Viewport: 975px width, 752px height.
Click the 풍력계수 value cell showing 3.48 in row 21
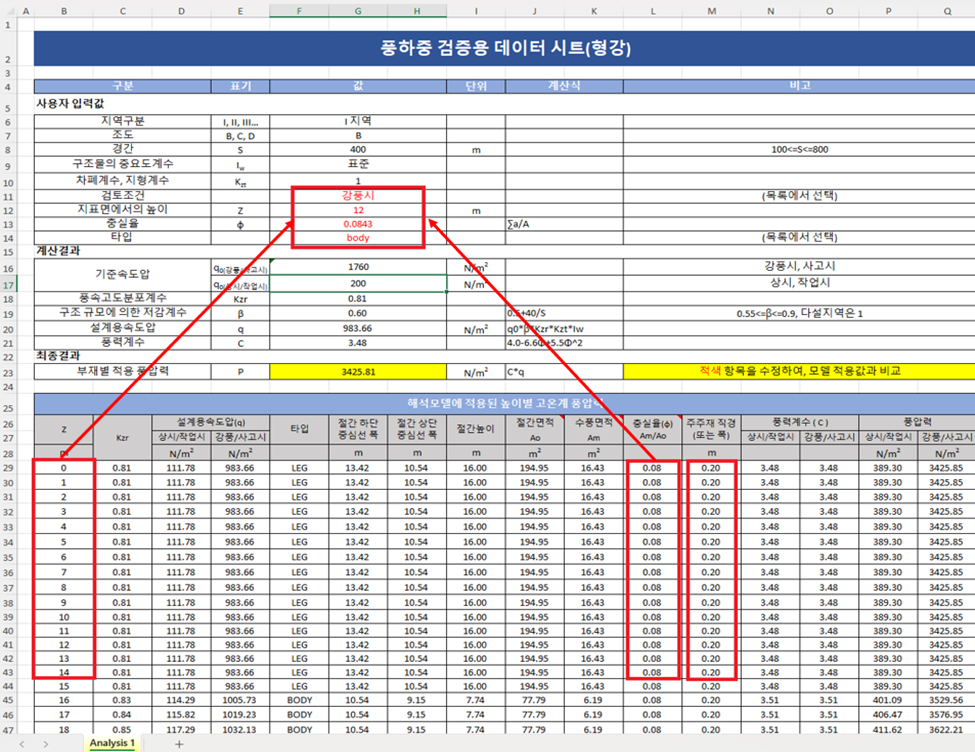(x=358, y=343)
